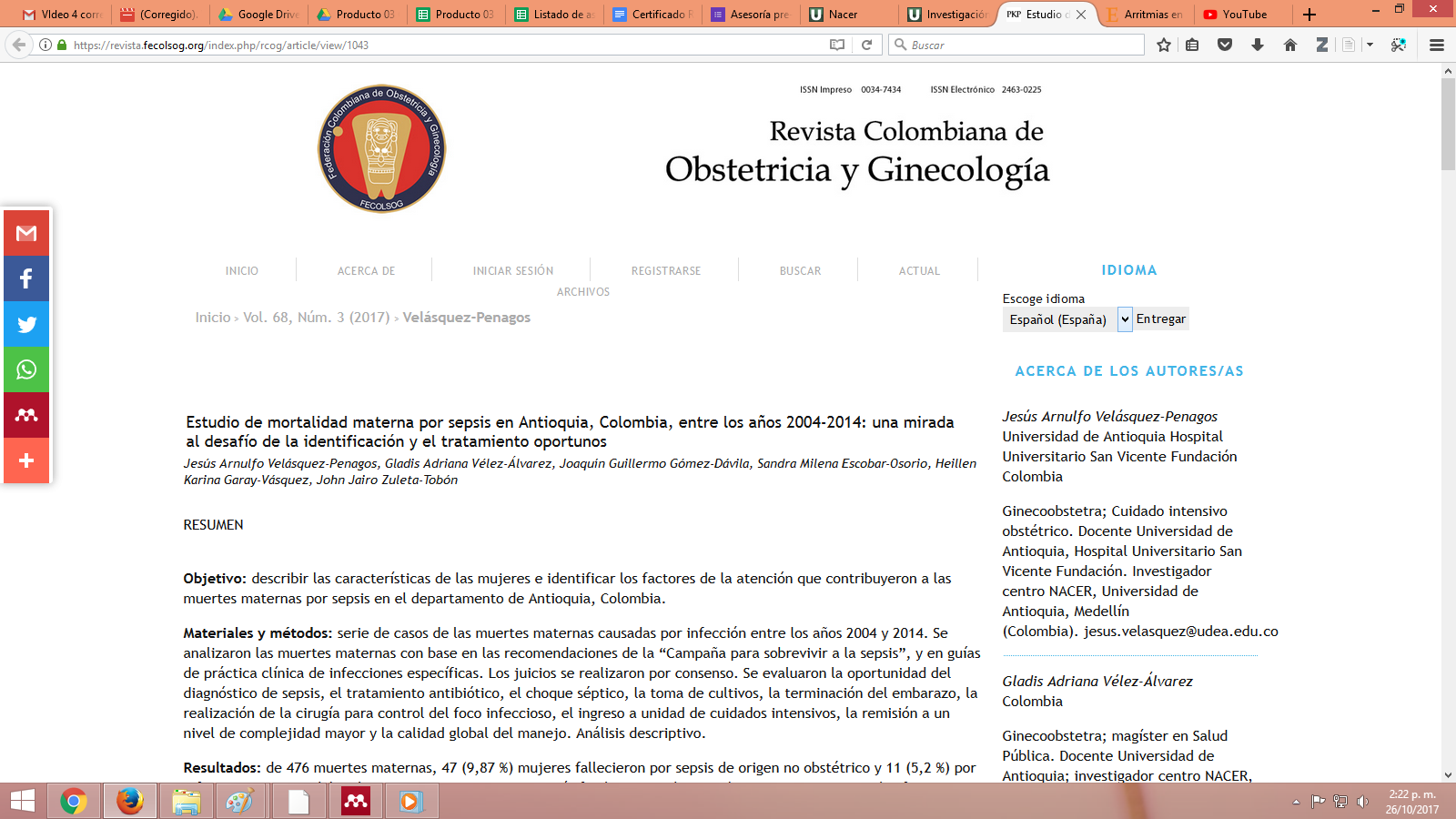
Task: Save page to Pocket
Action: tap(1225, 45)
